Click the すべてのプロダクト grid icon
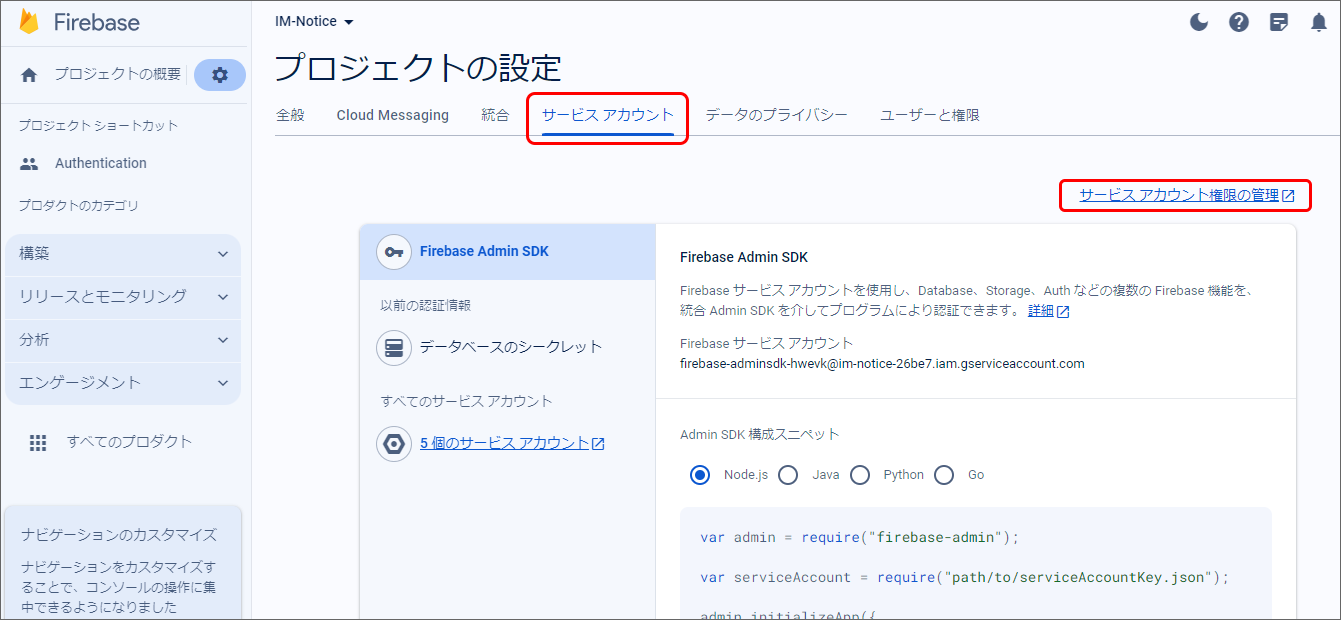 [x=38, y=443]
